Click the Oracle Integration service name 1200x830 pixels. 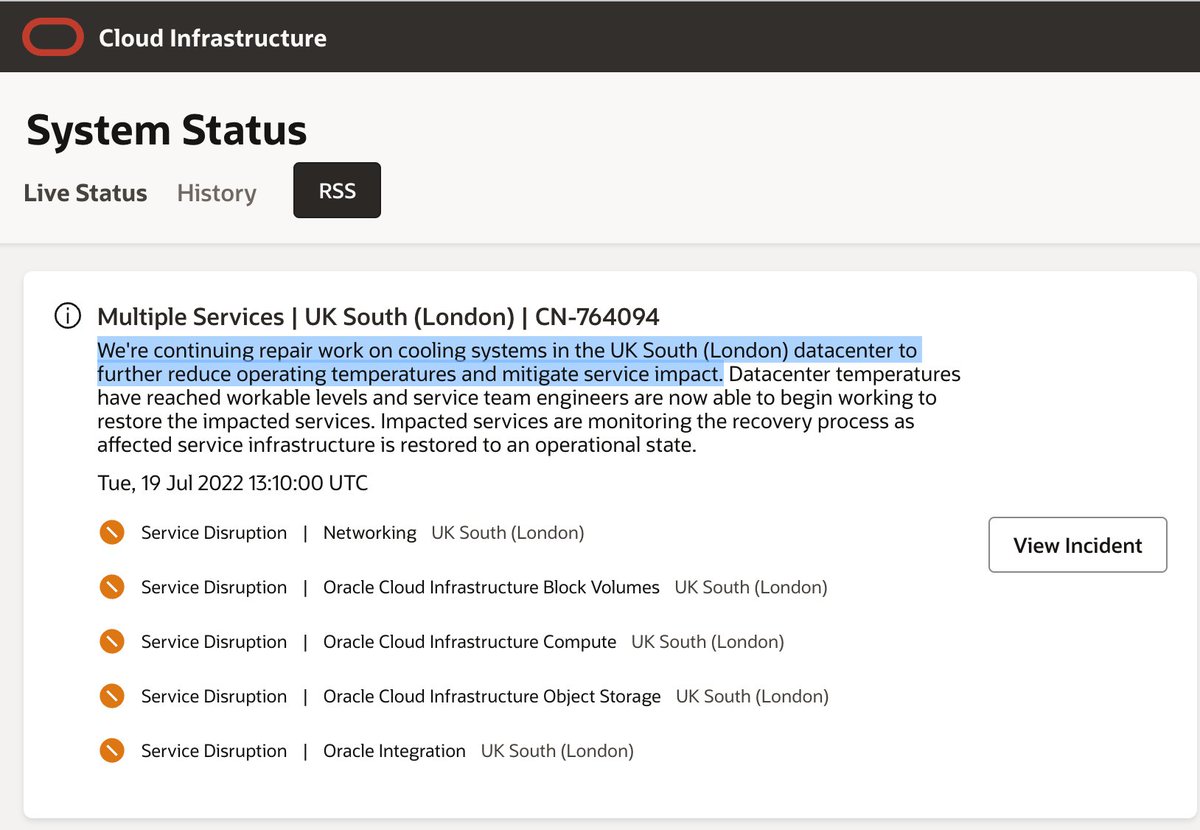tap(394, 751)
